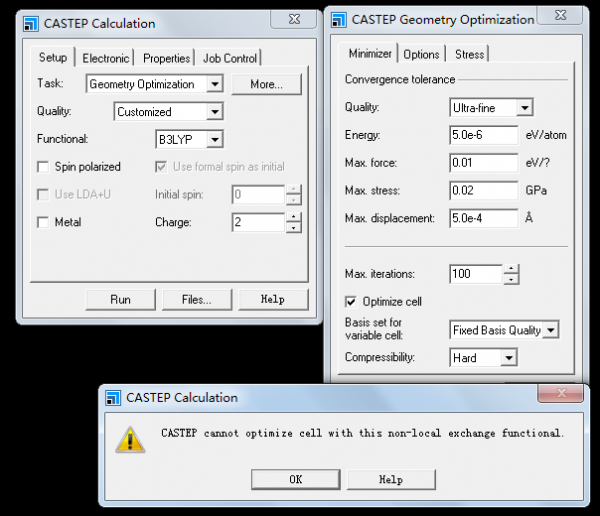600x516 pixels.
Task: Uncheck the Optimize cell checkbox
Action: pos(351,302)
